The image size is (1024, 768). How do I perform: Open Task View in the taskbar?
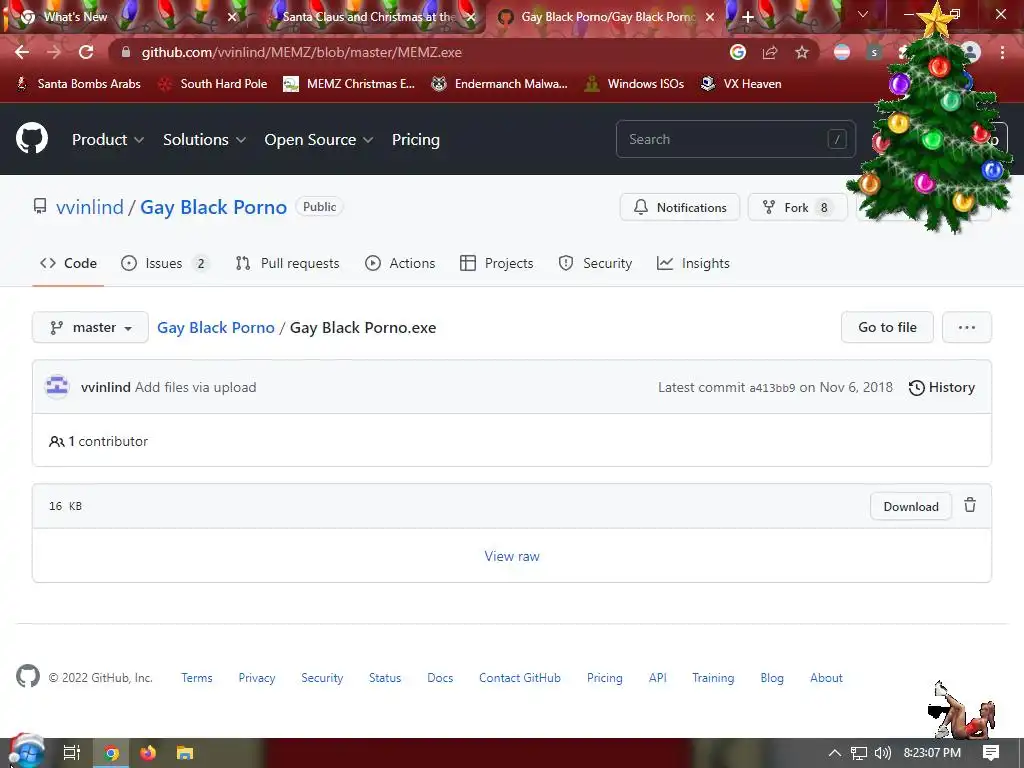click(x=71, y=753)
